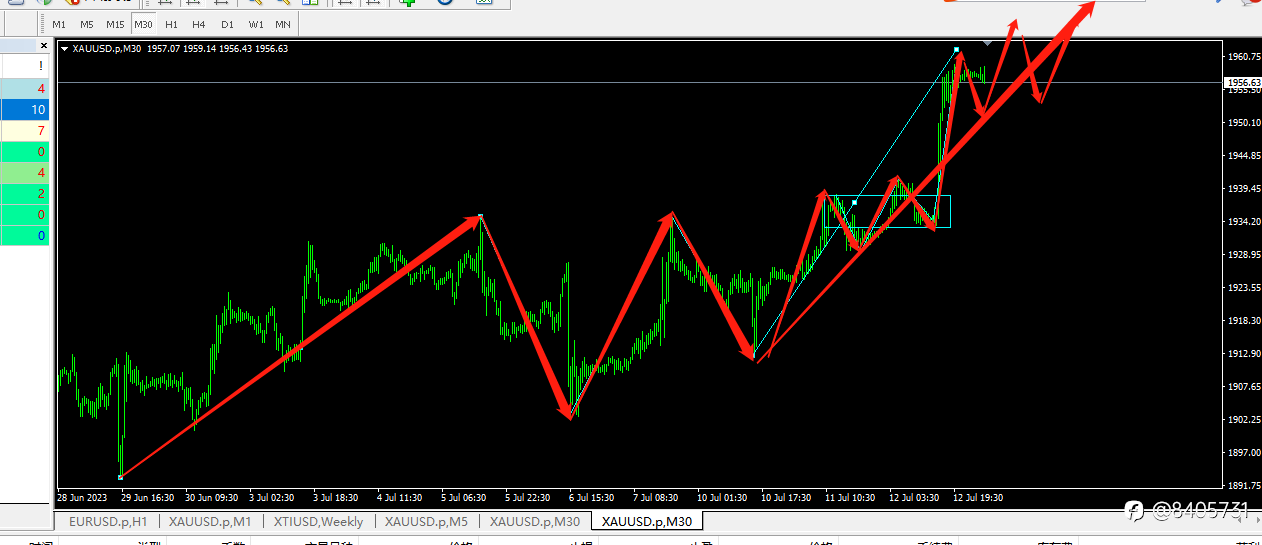Click the 30 Jun 09:30 time label
This screenshot has height=545, width=1262.
pos(211,497)
